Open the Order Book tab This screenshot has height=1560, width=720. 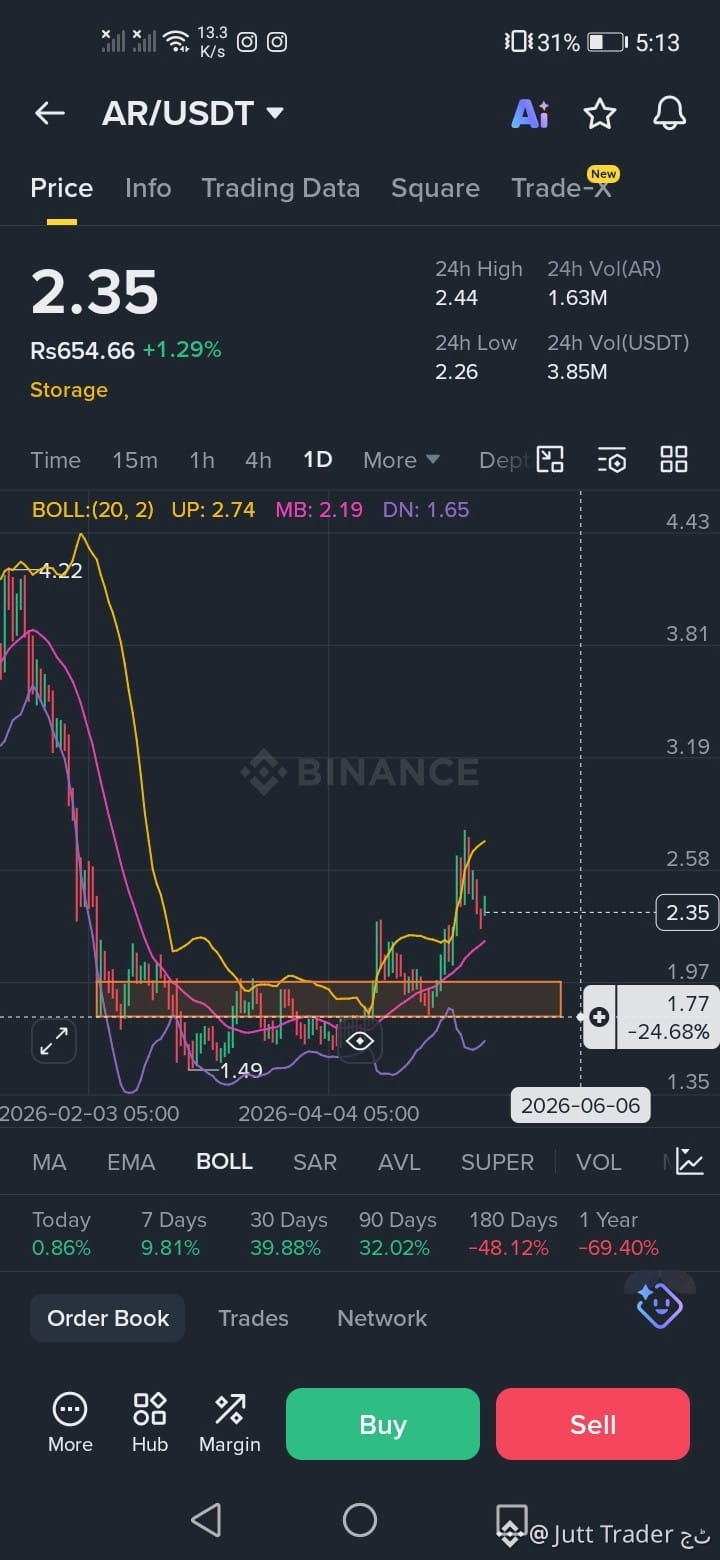coord(108,1318)
